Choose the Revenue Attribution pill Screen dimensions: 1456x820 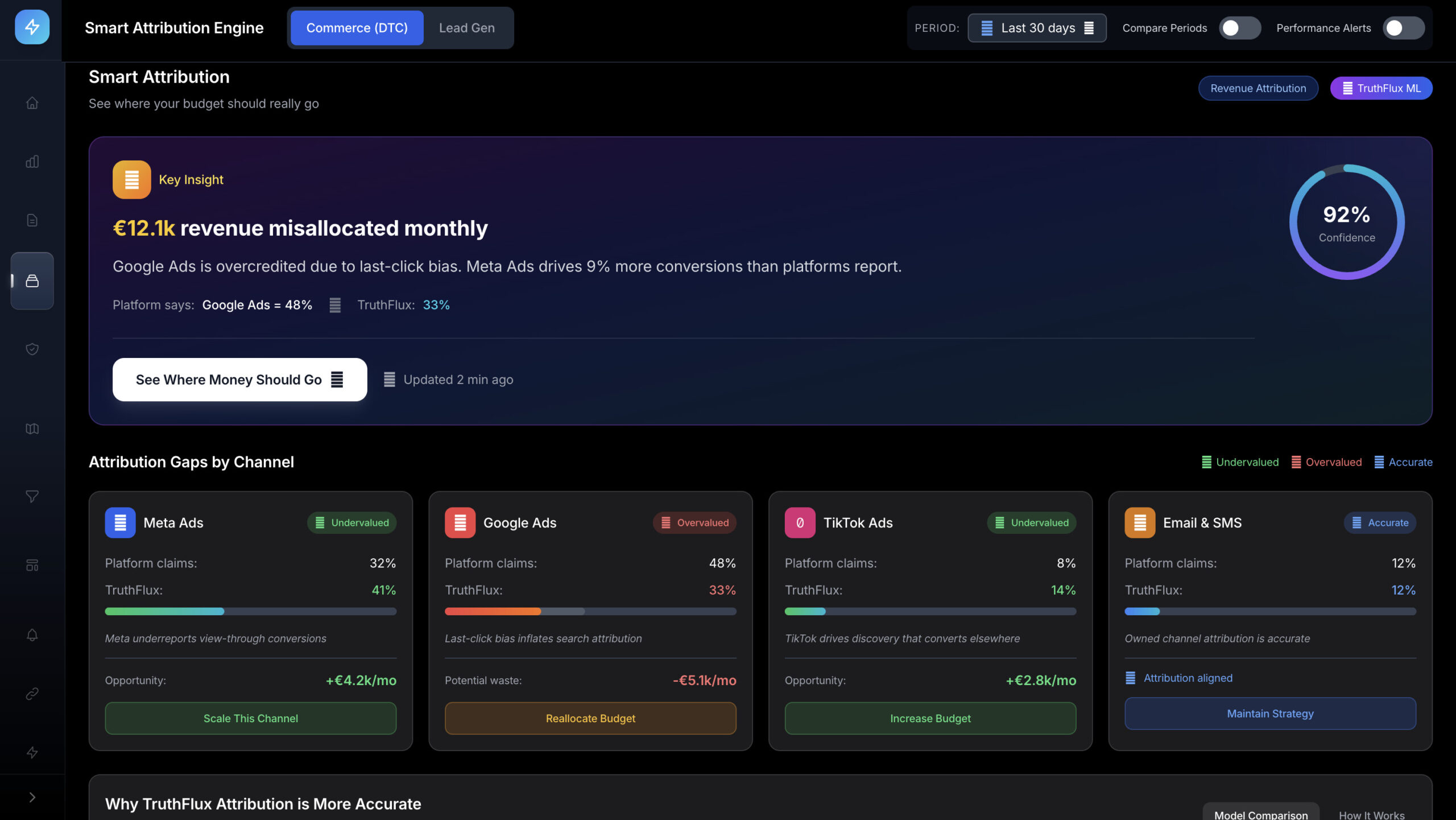[1258, 88]
